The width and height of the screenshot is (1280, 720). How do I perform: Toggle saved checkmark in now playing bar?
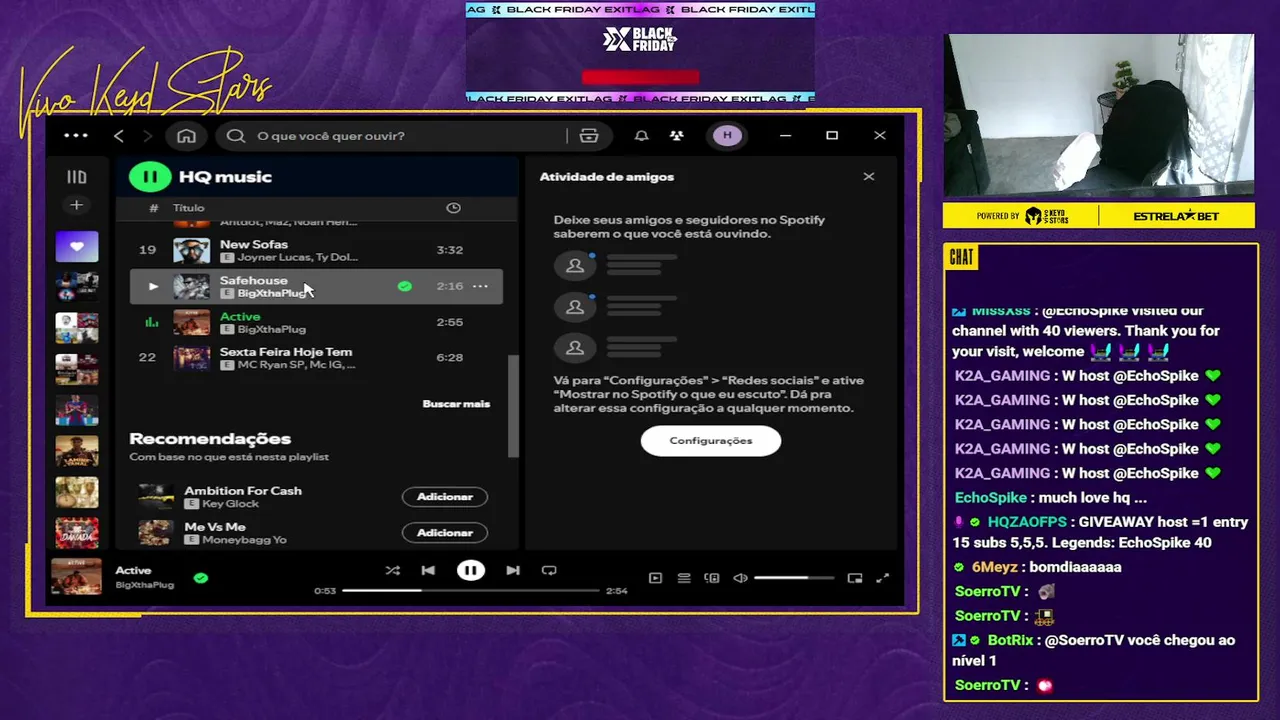coord(201,578)
